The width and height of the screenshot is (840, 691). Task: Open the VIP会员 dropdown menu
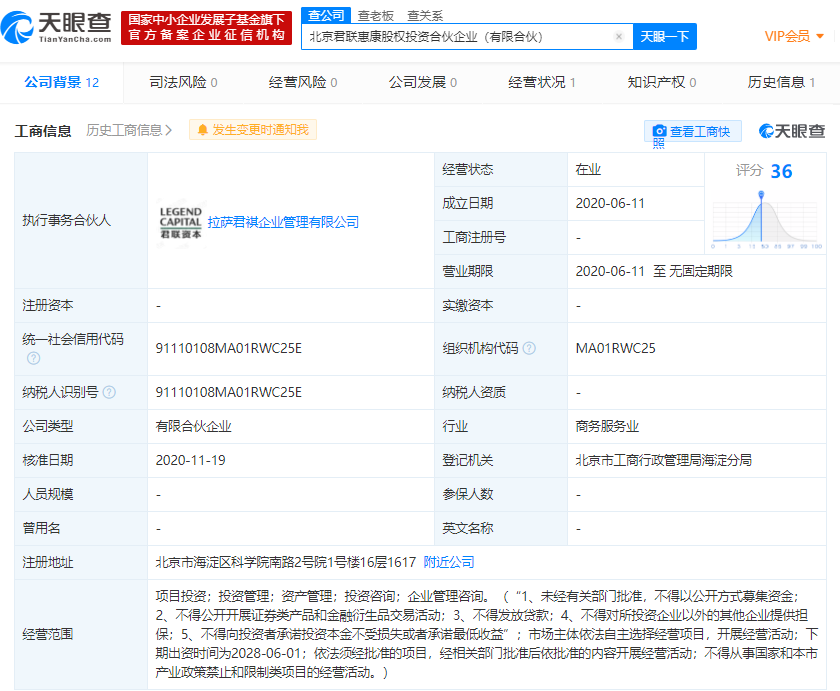click(794, 36)
